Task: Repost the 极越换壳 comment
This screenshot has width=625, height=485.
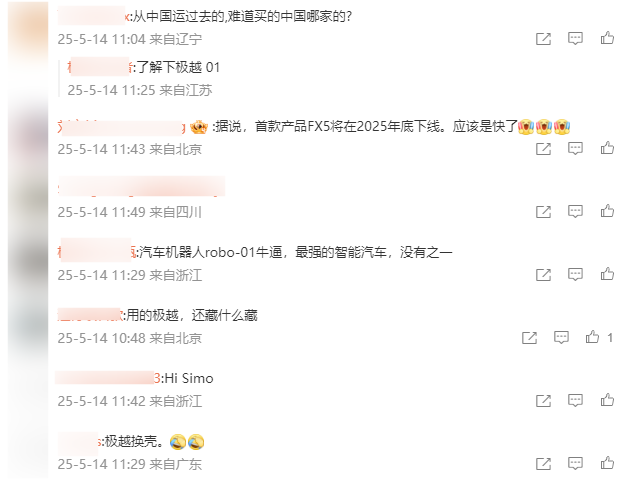Action: 543,463
